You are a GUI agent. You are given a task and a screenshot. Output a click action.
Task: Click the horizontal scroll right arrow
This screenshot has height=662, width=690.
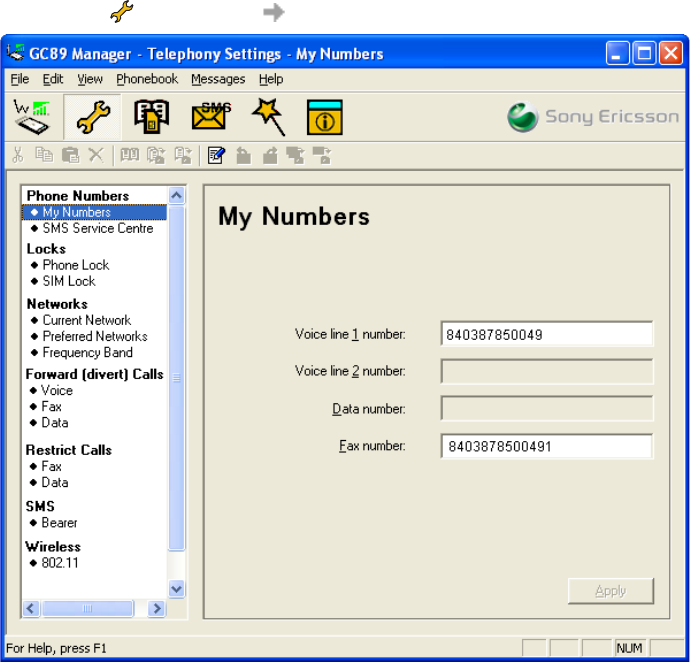(157, 609)
